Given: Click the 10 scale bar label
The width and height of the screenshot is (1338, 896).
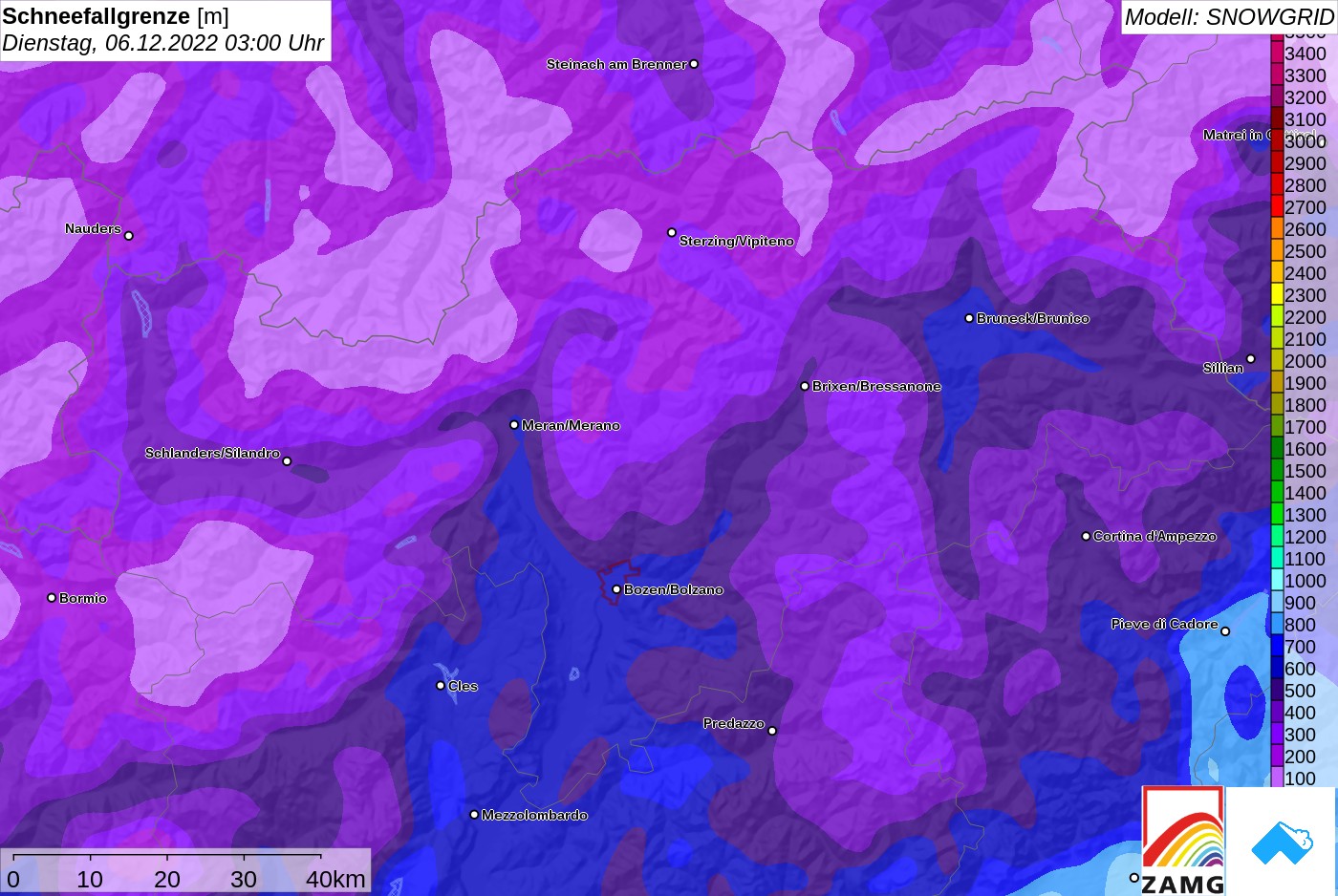Looking at the screenshot, I should [x=90, y=879].
